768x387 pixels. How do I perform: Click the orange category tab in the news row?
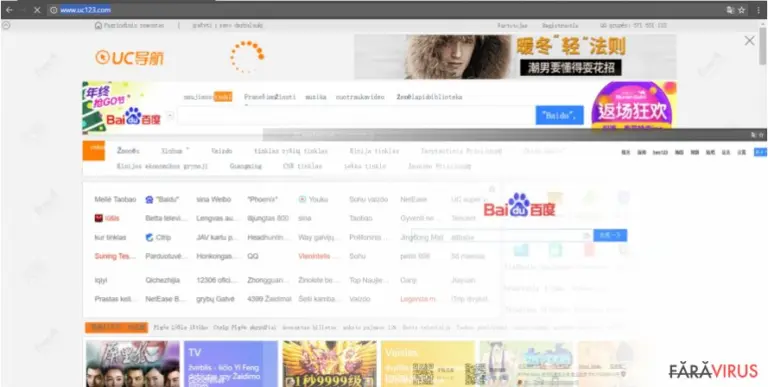(x=94, y=150)
